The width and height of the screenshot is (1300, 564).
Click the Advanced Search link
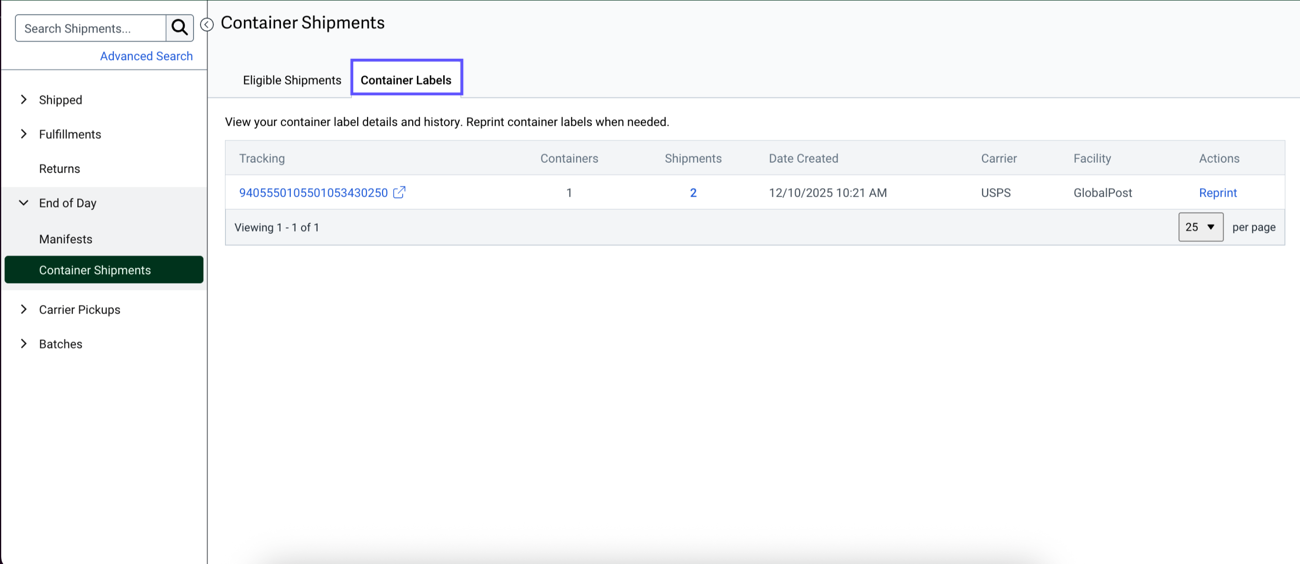pyautogui.click(x=146, y=56)
